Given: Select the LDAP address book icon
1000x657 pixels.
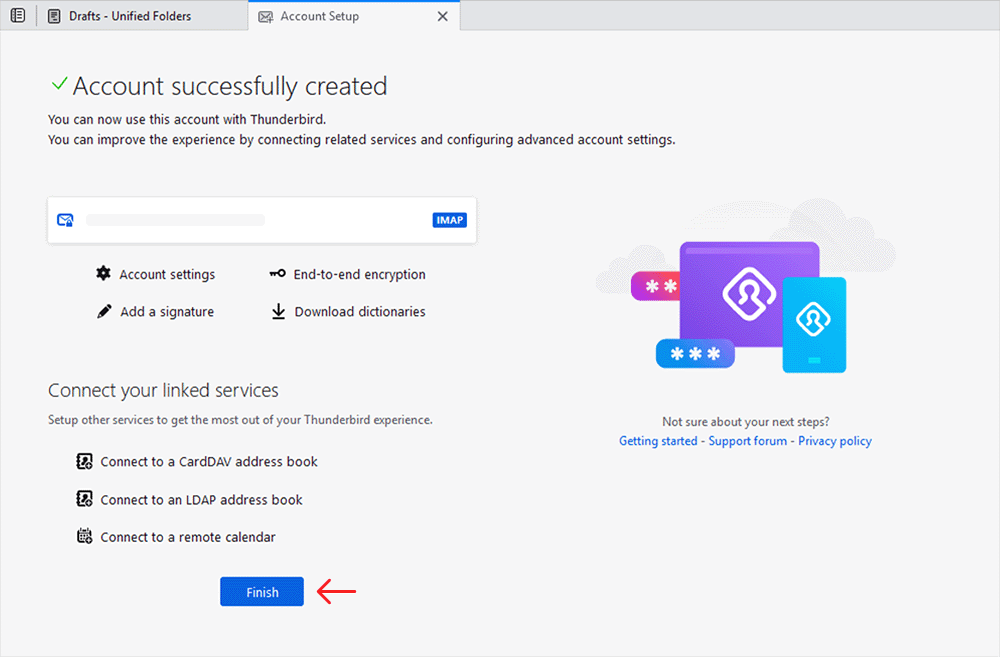Looking at the screenshot, I should pyautogui.click(x=84, y=499).
